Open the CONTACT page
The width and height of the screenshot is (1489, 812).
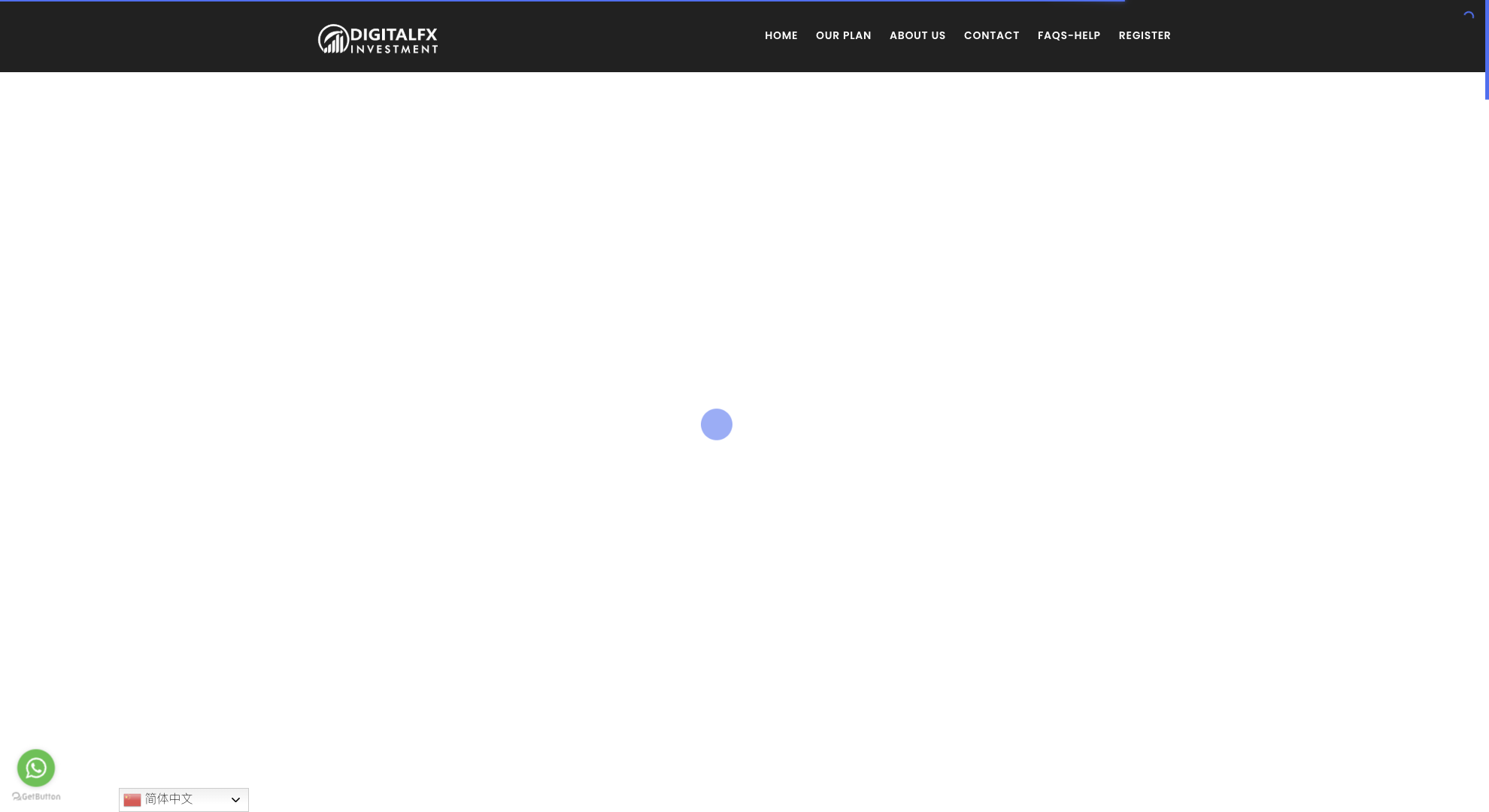pyautogui.click(x=991, y=35)
